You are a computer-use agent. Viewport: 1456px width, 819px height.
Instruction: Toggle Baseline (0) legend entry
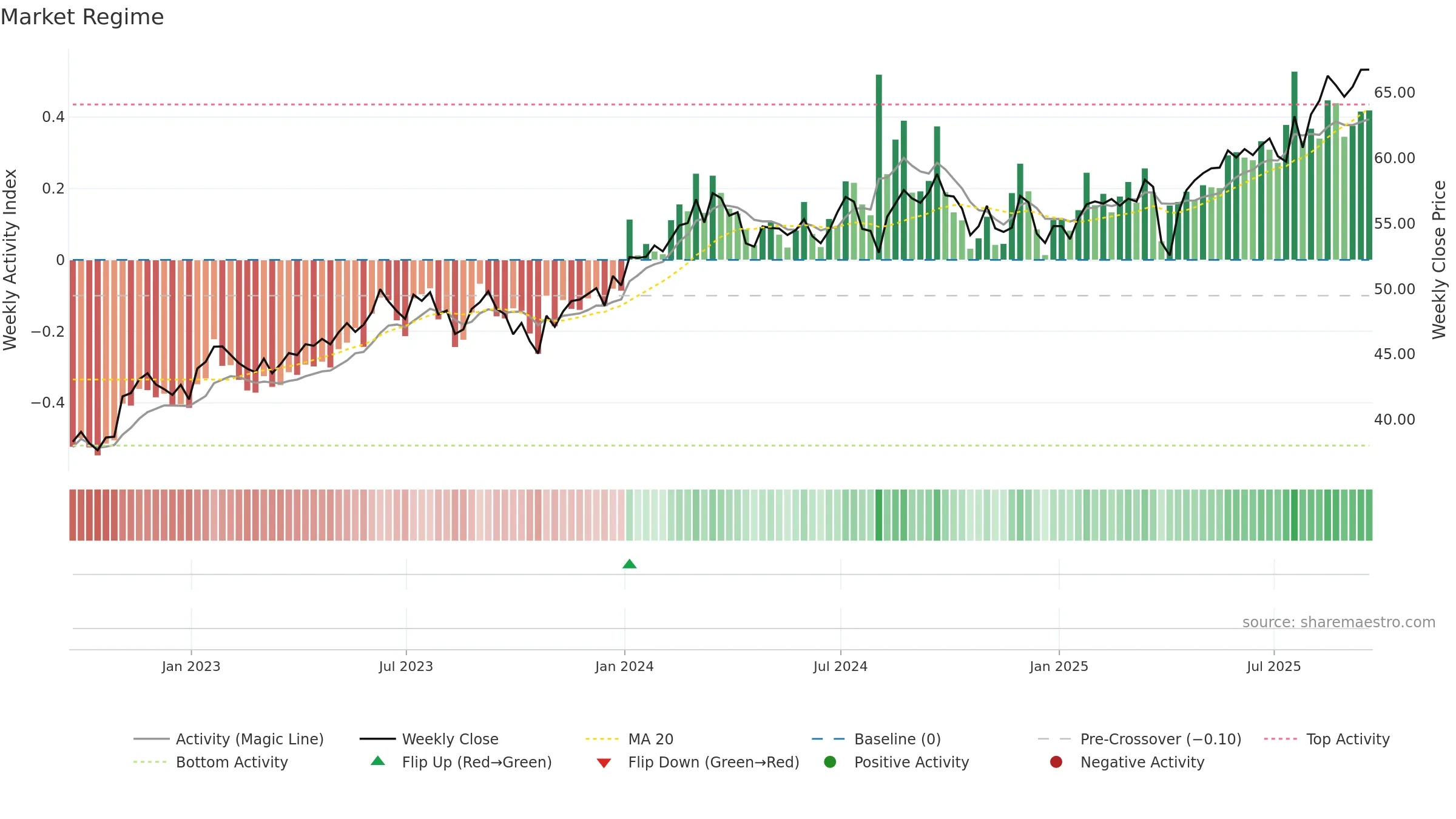pos(876,739)
